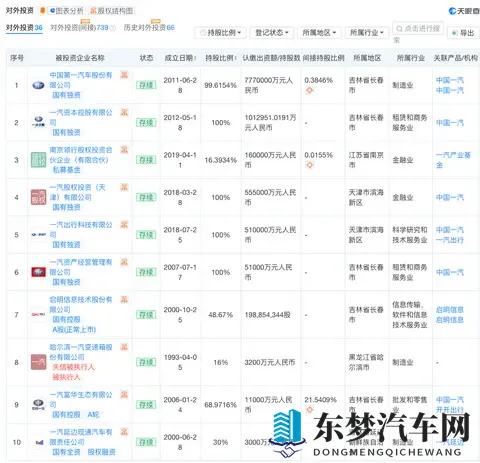Open 一汽股权投资（天津）有限公司 link
The image size is (480, 463).
pyautogui.click(x=77, y=192)
